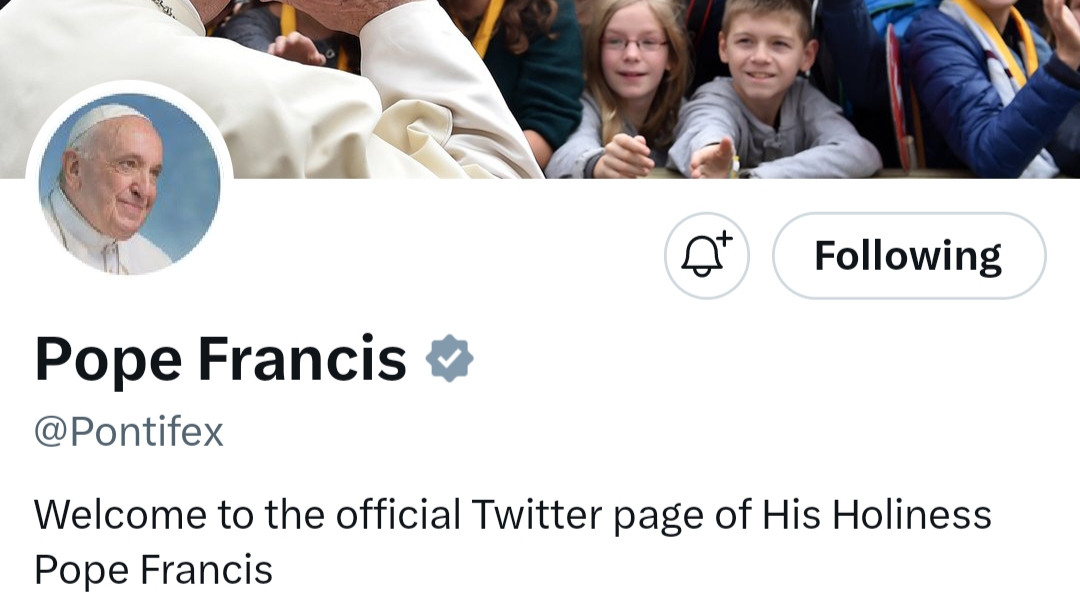Toggle follow state via Following pill

[909, 256]
